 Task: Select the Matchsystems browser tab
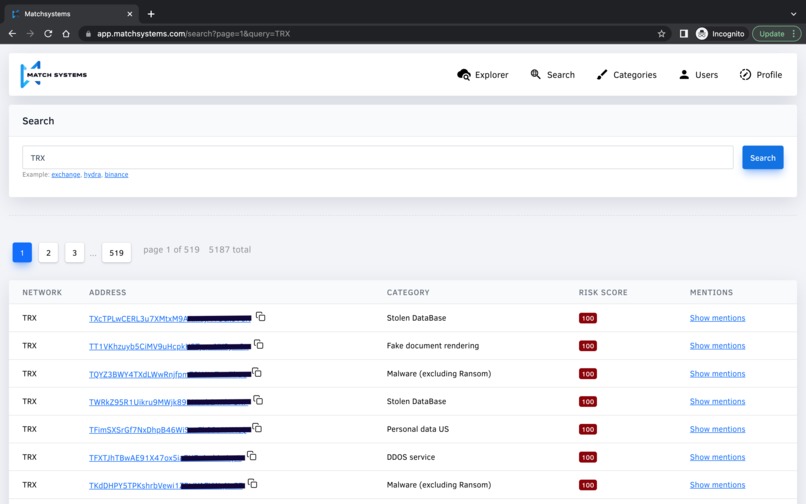pyautogui.click(x=72, y=14)
